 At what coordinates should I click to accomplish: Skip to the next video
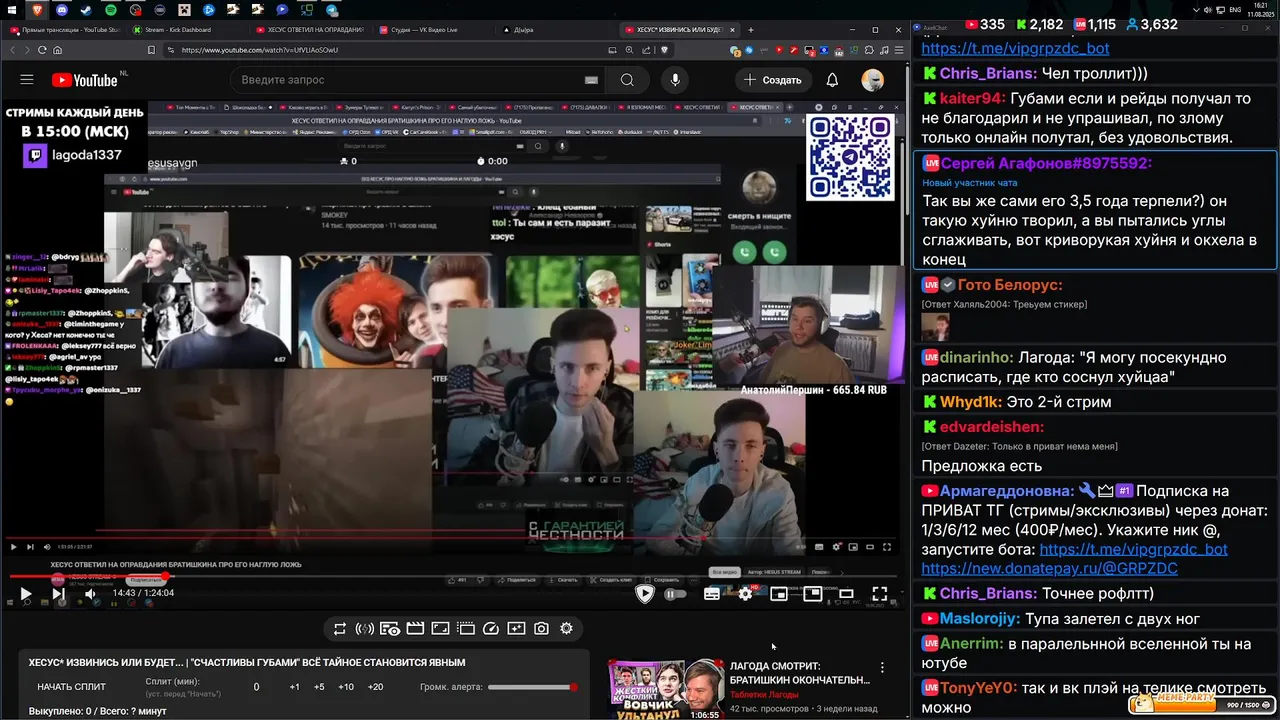click(x=58, y=594)
